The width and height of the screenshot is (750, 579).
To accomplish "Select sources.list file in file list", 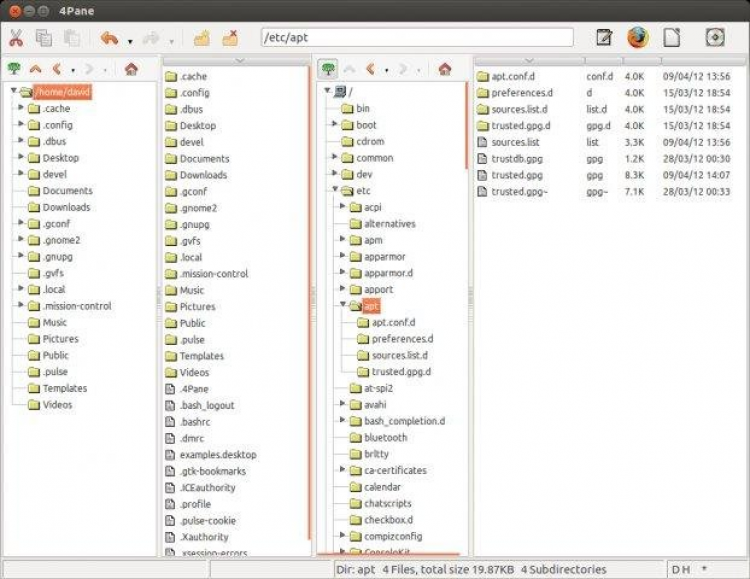I will point(515,142).
